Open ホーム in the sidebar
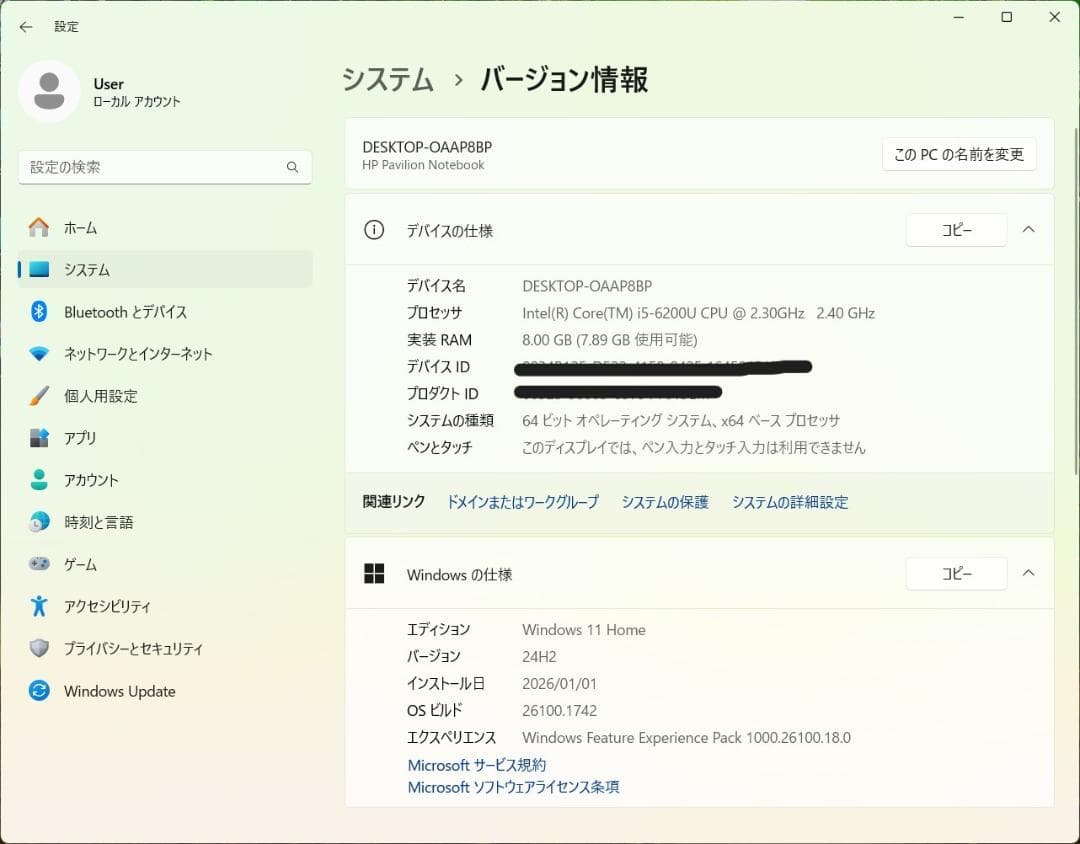Screen dimensions: 1080x844 tap(165, 227)
